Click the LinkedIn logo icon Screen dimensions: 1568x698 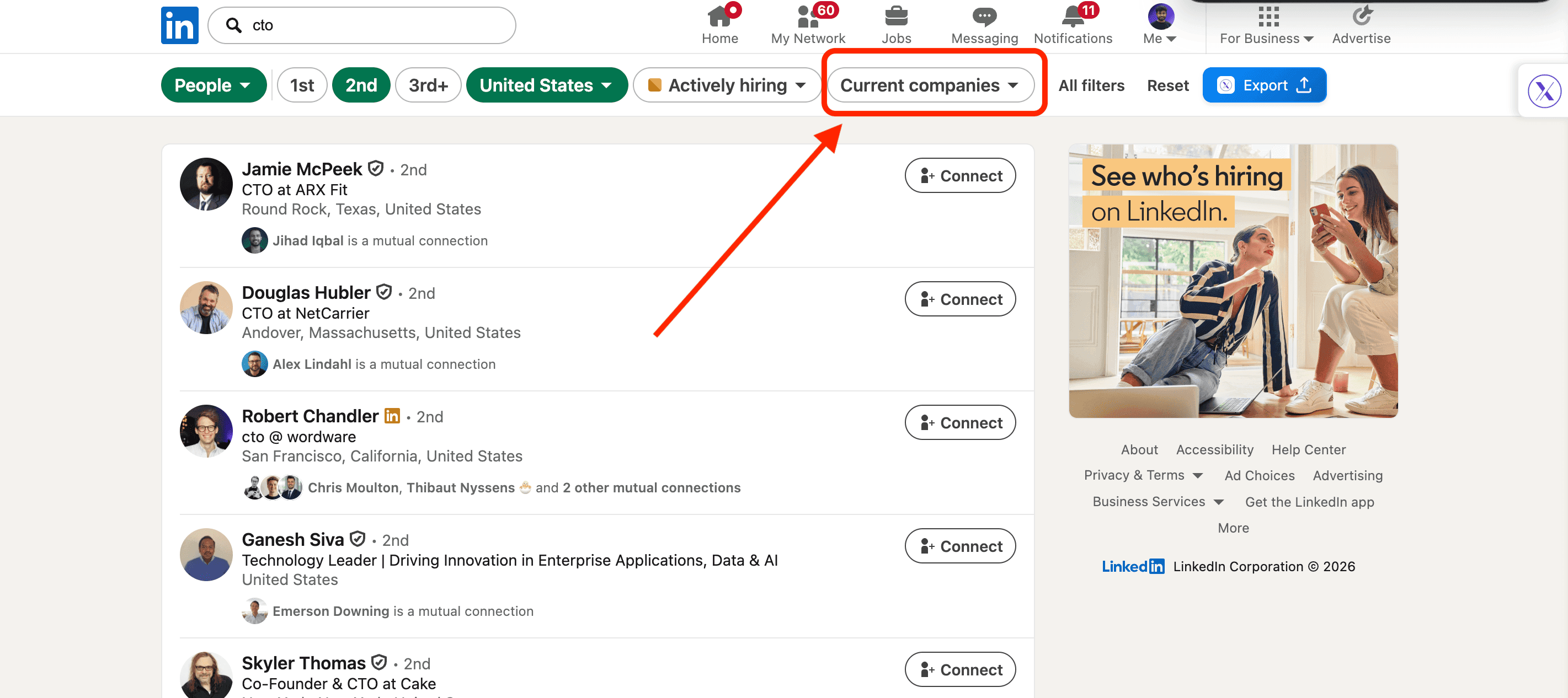click(179, 25)
